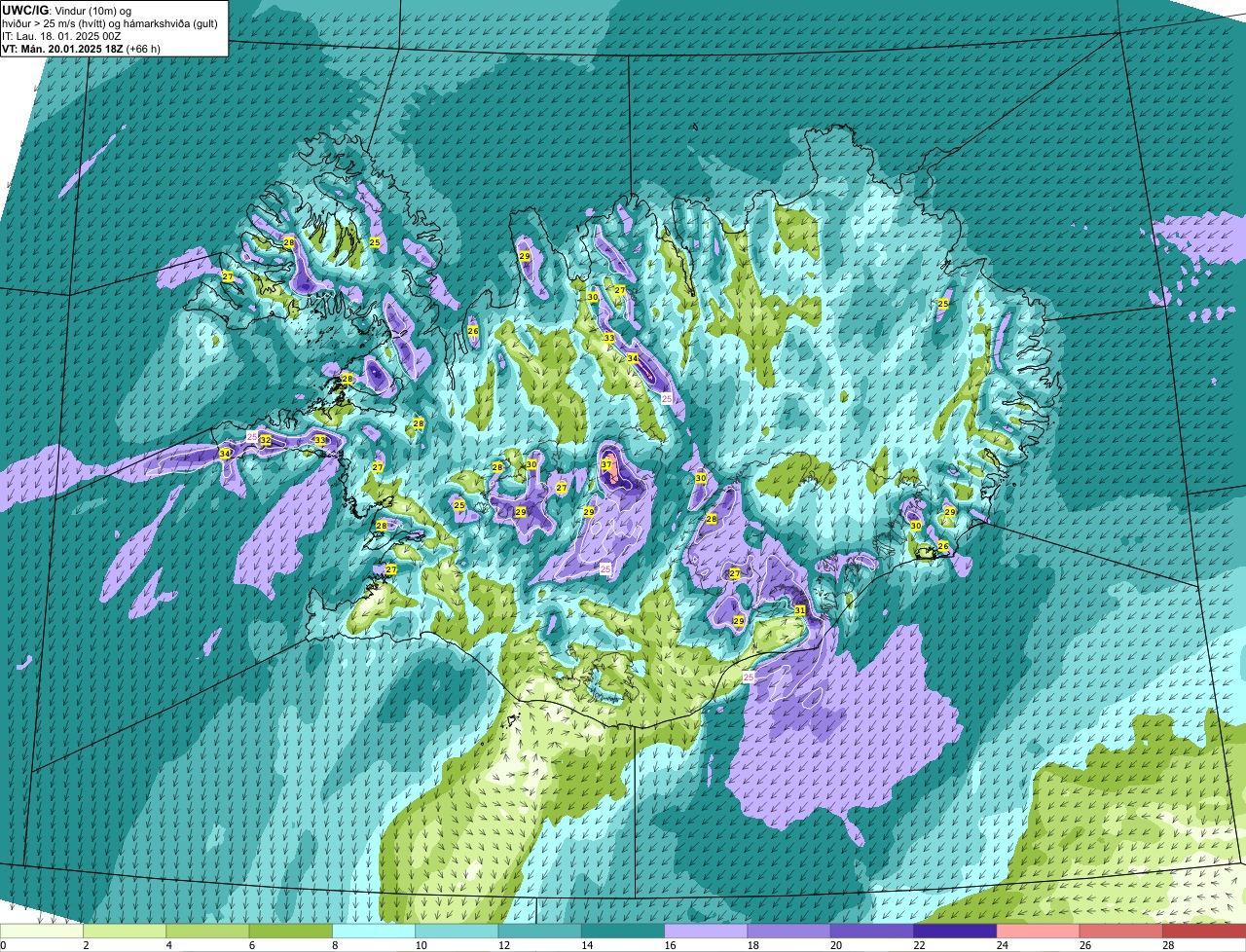Select the 2–4 m/s light green legend swatch
The width and height of the screenshot is (1246, 952).
[x=125, y=931]
